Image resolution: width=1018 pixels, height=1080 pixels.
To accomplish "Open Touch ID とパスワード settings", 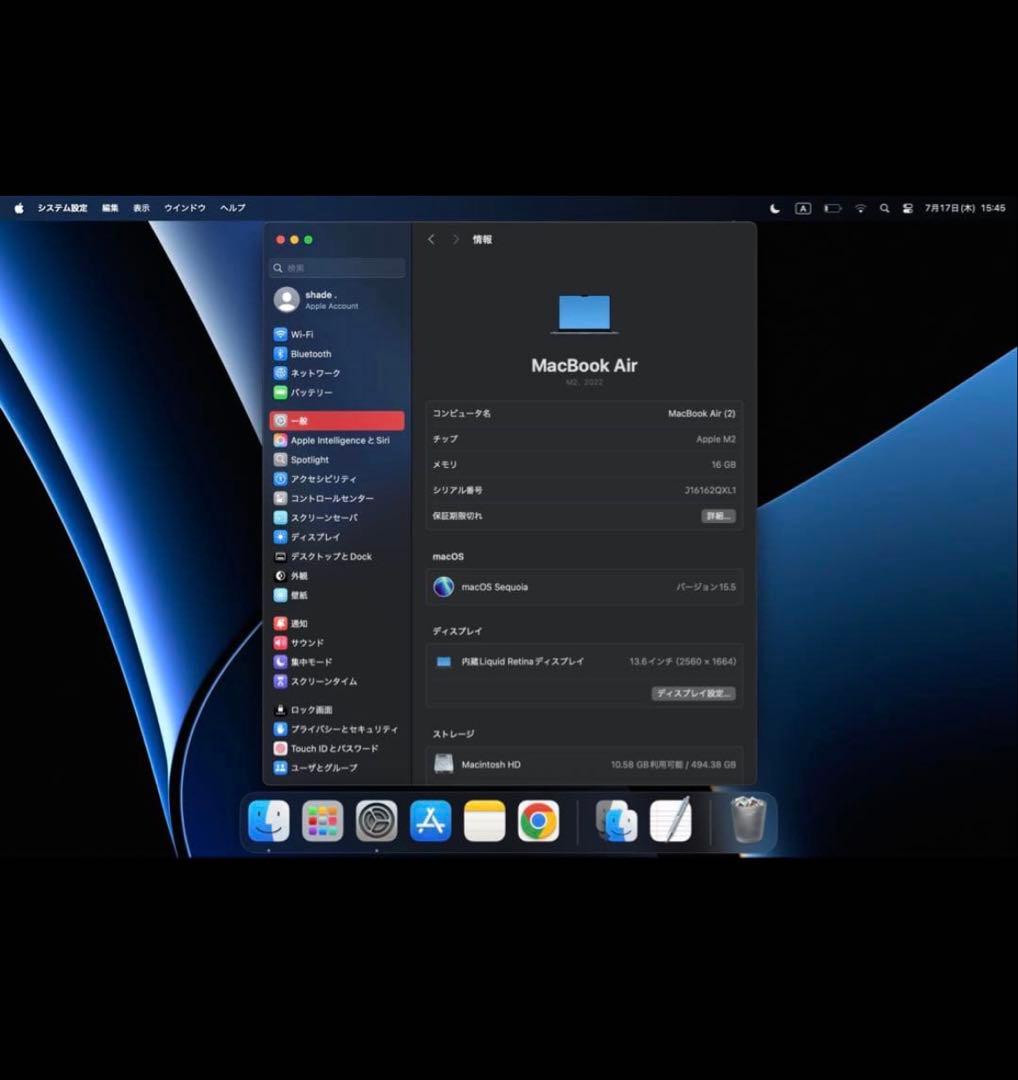I will 334,748.
